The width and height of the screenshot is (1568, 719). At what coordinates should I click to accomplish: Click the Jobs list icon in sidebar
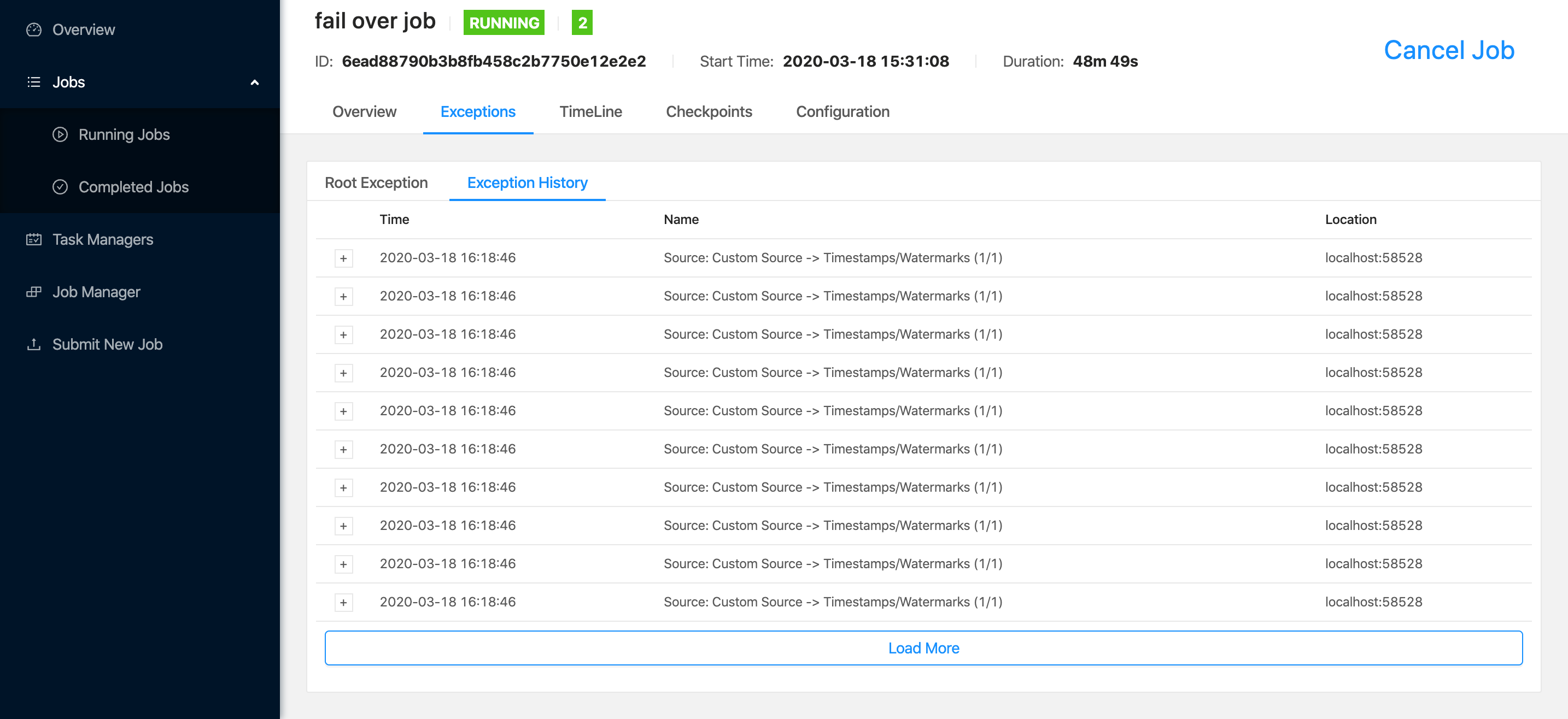tap(34, 82)
